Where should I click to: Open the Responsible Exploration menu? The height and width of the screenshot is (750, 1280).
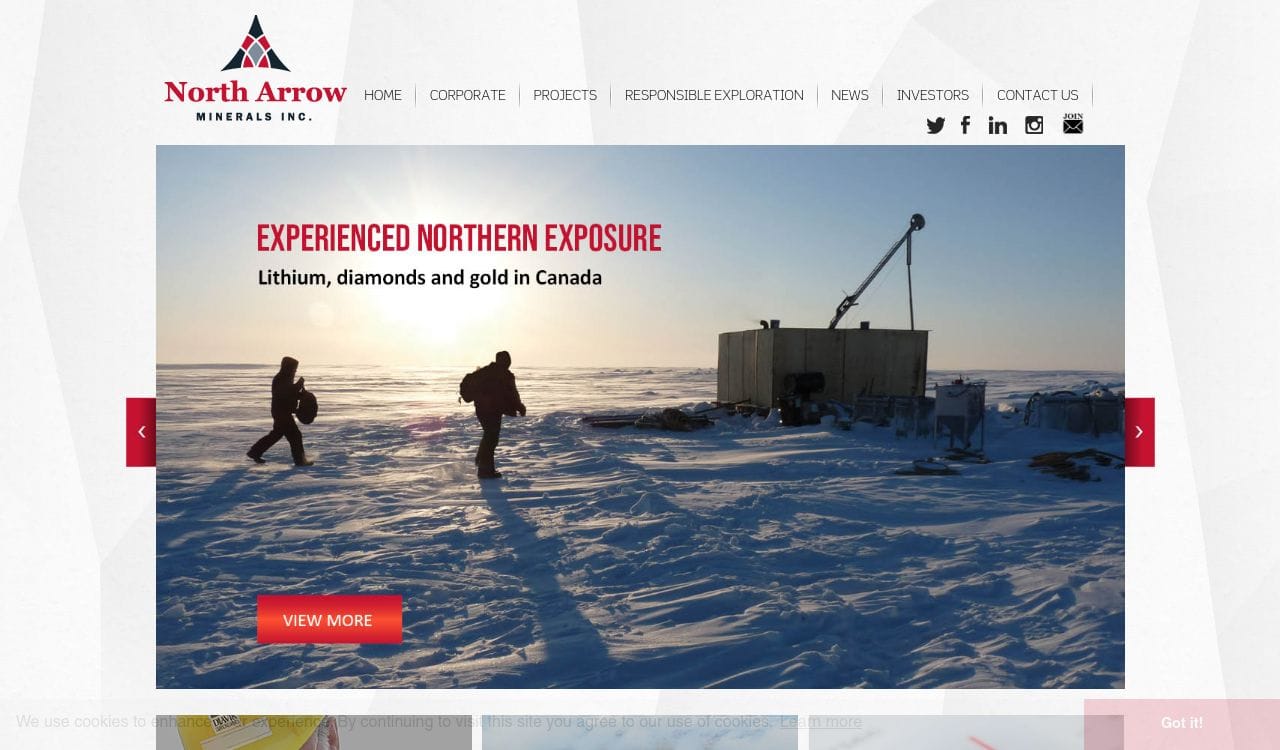click(x=714, y=95)
